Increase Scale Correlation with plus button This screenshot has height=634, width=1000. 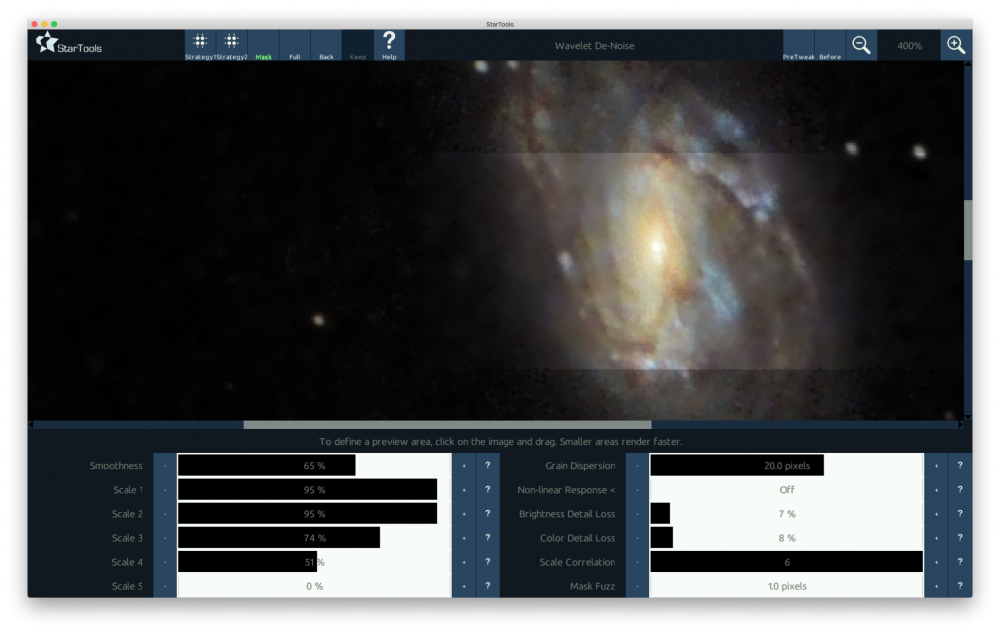pos(936,563)
